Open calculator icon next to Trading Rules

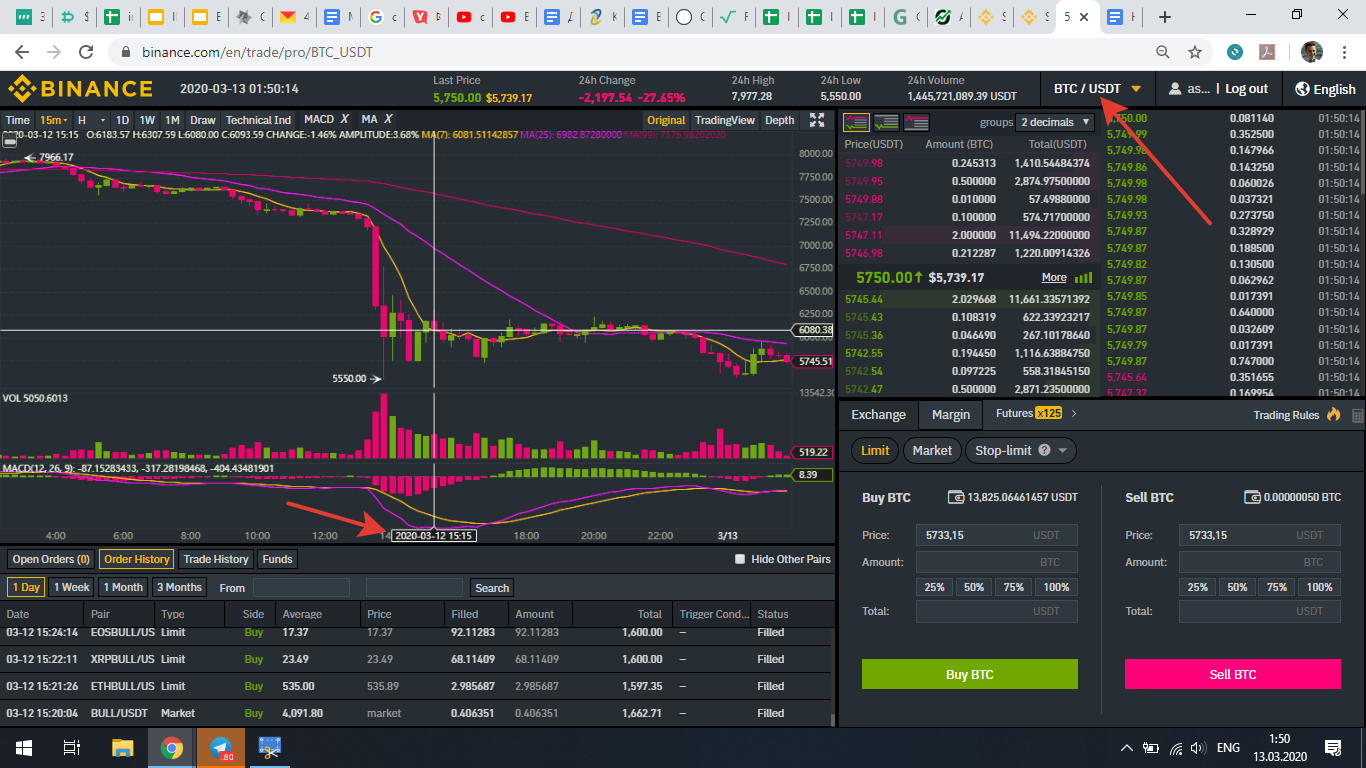click(1357, 415)
